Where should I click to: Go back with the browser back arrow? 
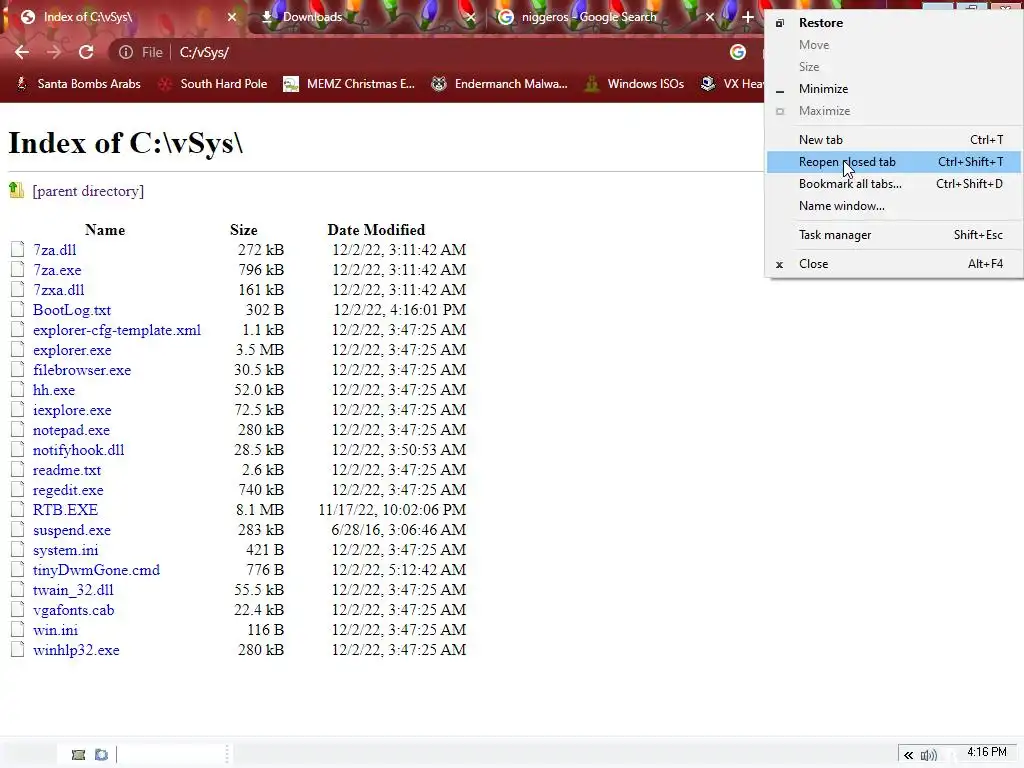tap(22, 52)
